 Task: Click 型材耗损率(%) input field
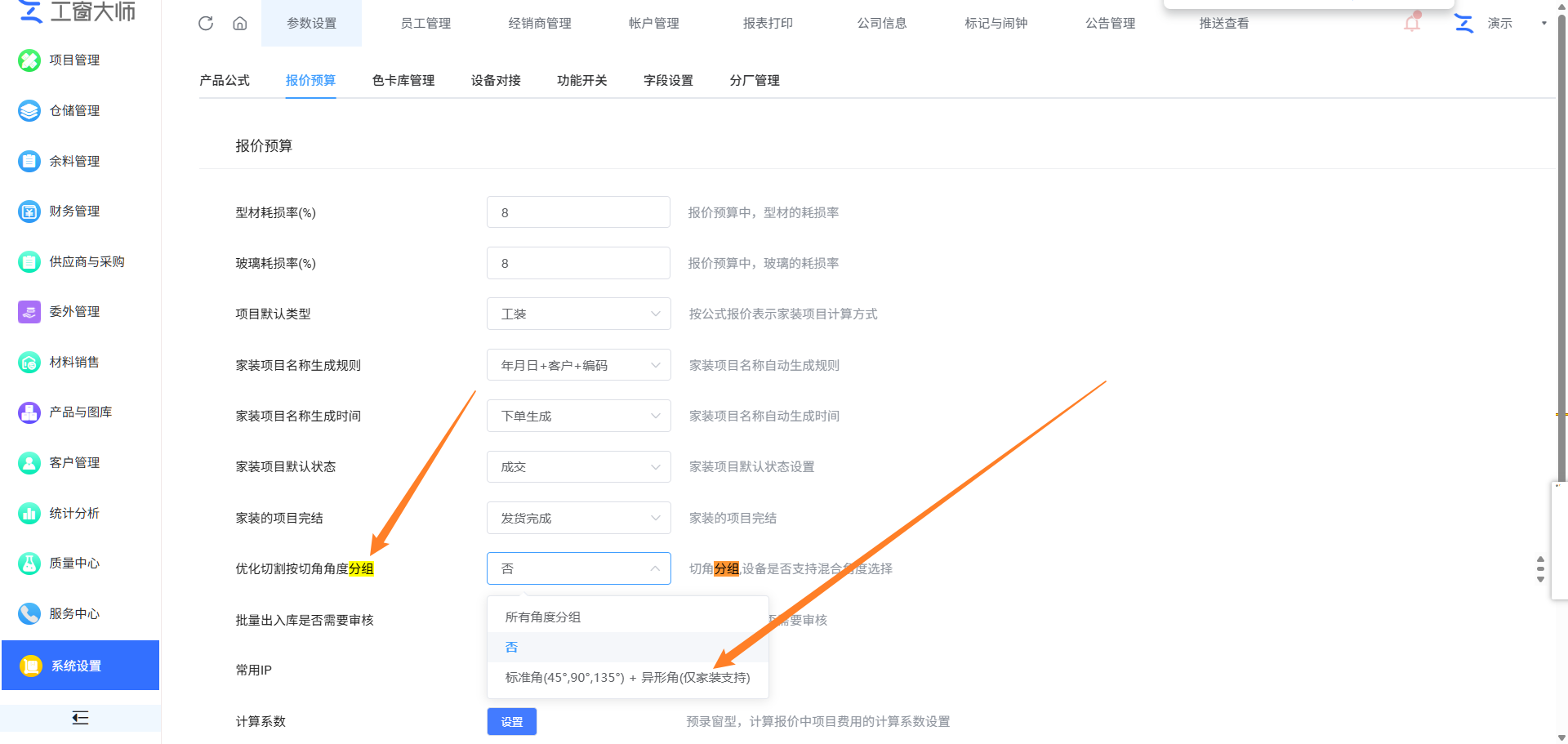(578, 212)
